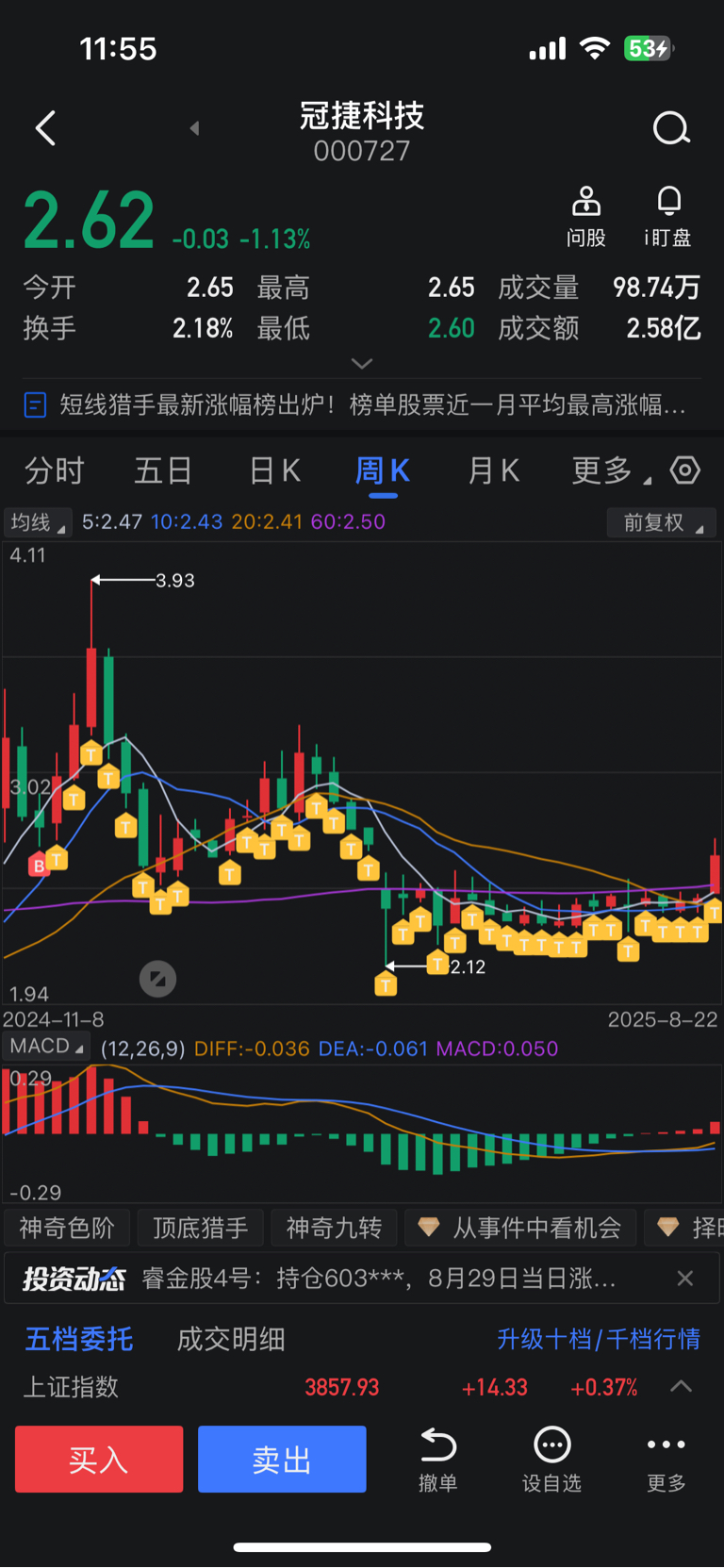724x1568 pixels.
Task: Tap the 上证指数 3857.93 value
Action: 342,1387
